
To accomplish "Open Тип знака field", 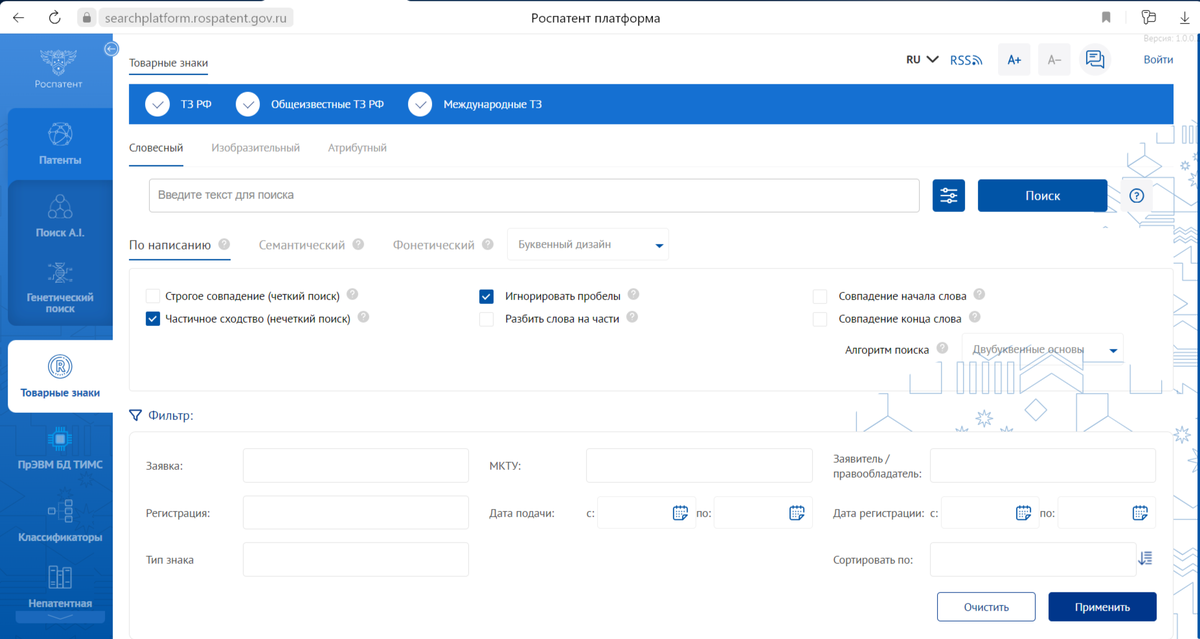I will tap(356, 559).
